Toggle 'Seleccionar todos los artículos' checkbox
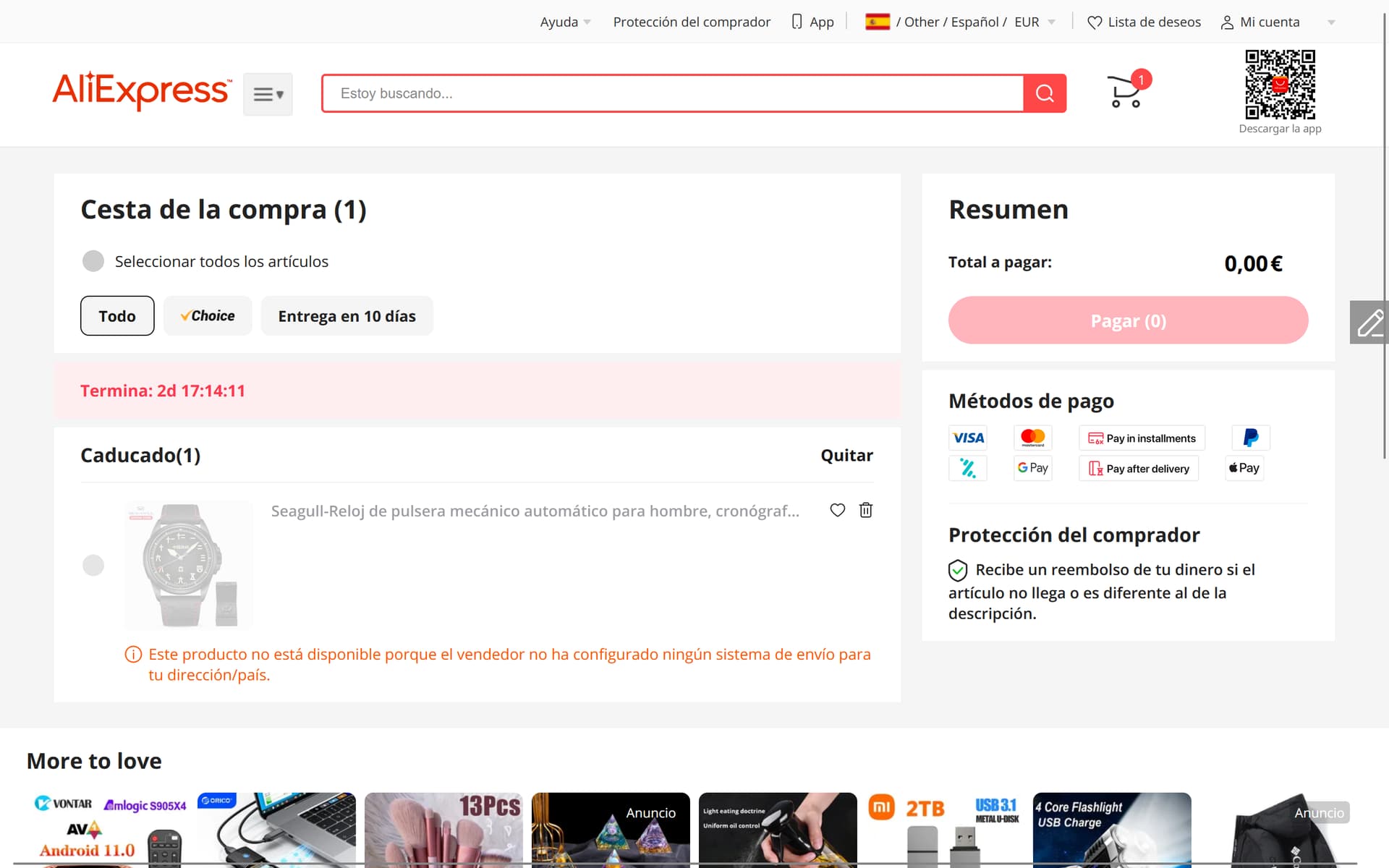Image resolution: width=1389 pixels, height=868 pixels. click(x=93, y=261)
